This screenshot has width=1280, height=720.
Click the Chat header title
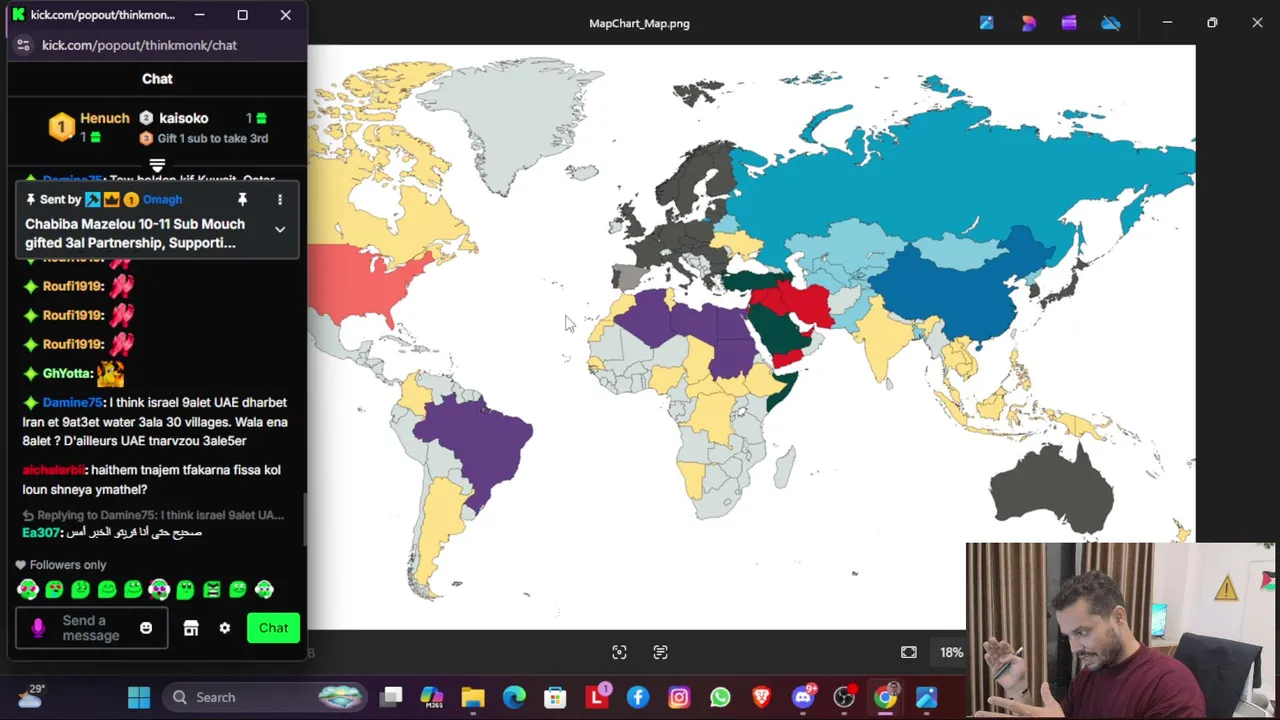point(157,78)
